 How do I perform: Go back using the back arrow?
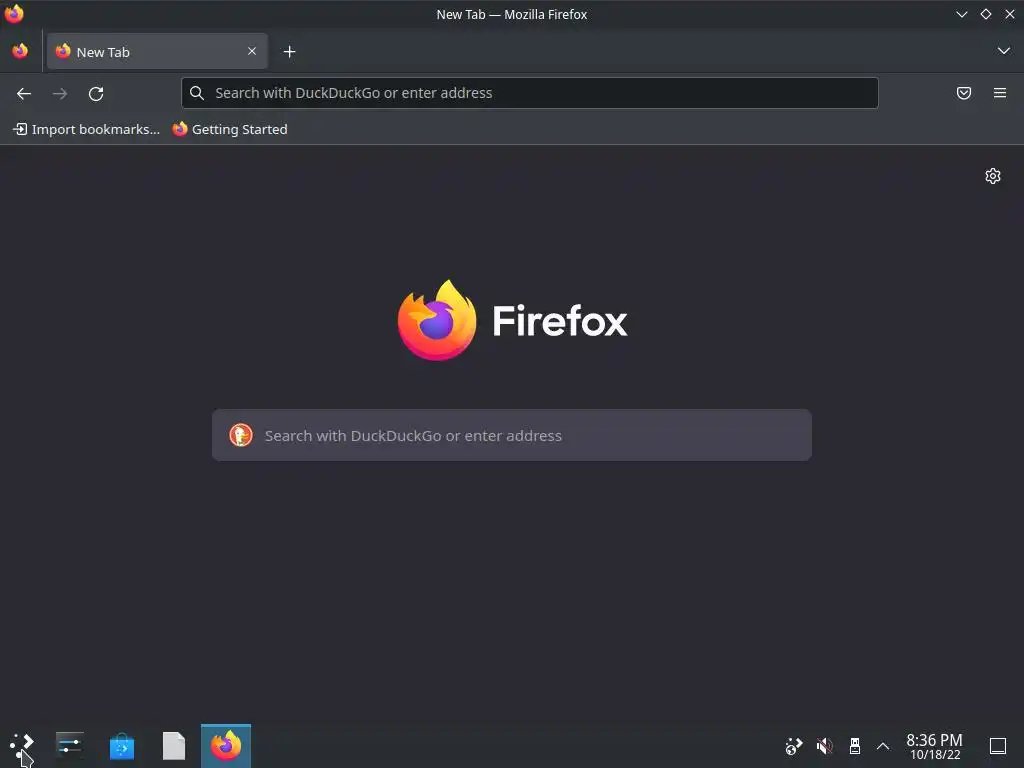click(x=24, y=93)
